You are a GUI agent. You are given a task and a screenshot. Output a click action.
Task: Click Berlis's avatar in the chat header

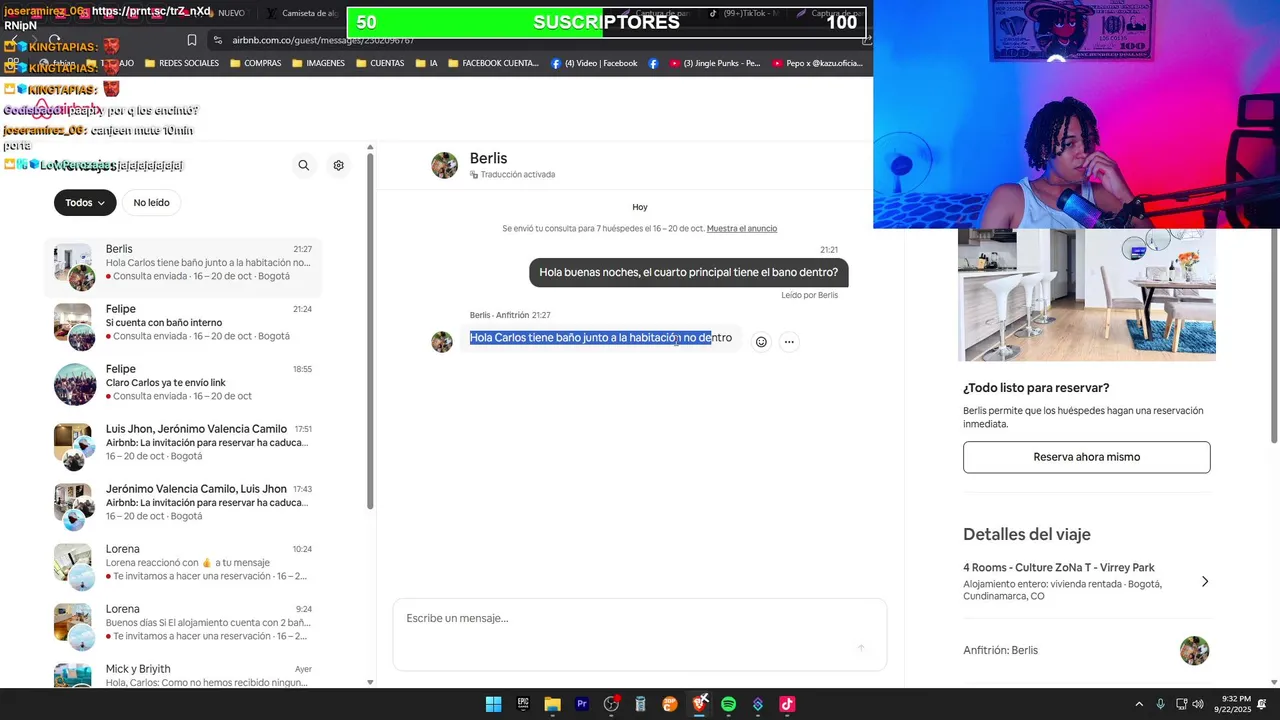(x=444, y=165)
